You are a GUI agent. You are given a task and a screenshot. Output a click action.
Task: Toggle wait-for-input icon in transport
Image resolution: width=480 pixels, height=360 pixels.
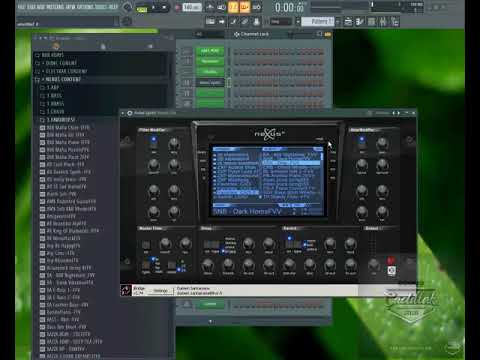221,7
